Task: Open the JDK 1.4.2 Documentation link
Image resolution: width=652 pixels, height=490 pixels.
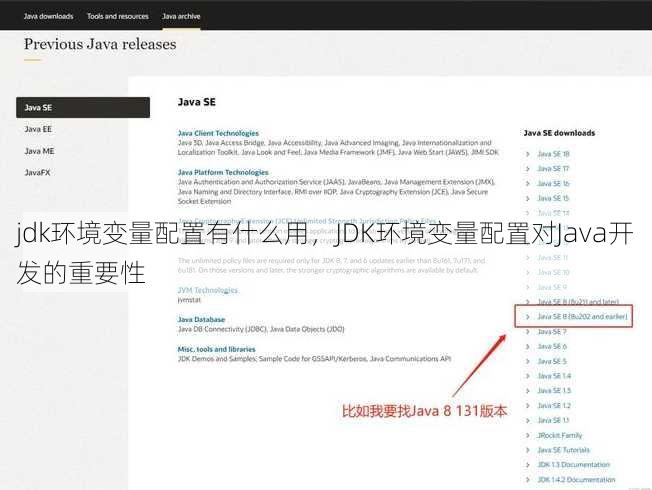Action: [576, 480]
